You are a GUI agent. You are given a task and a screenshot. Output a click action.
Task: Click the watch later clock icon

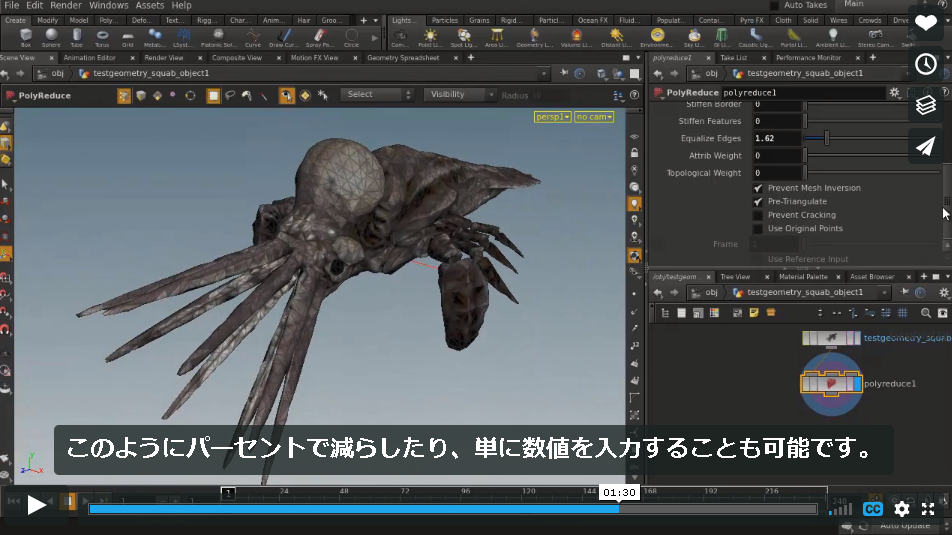coord(925,64)
